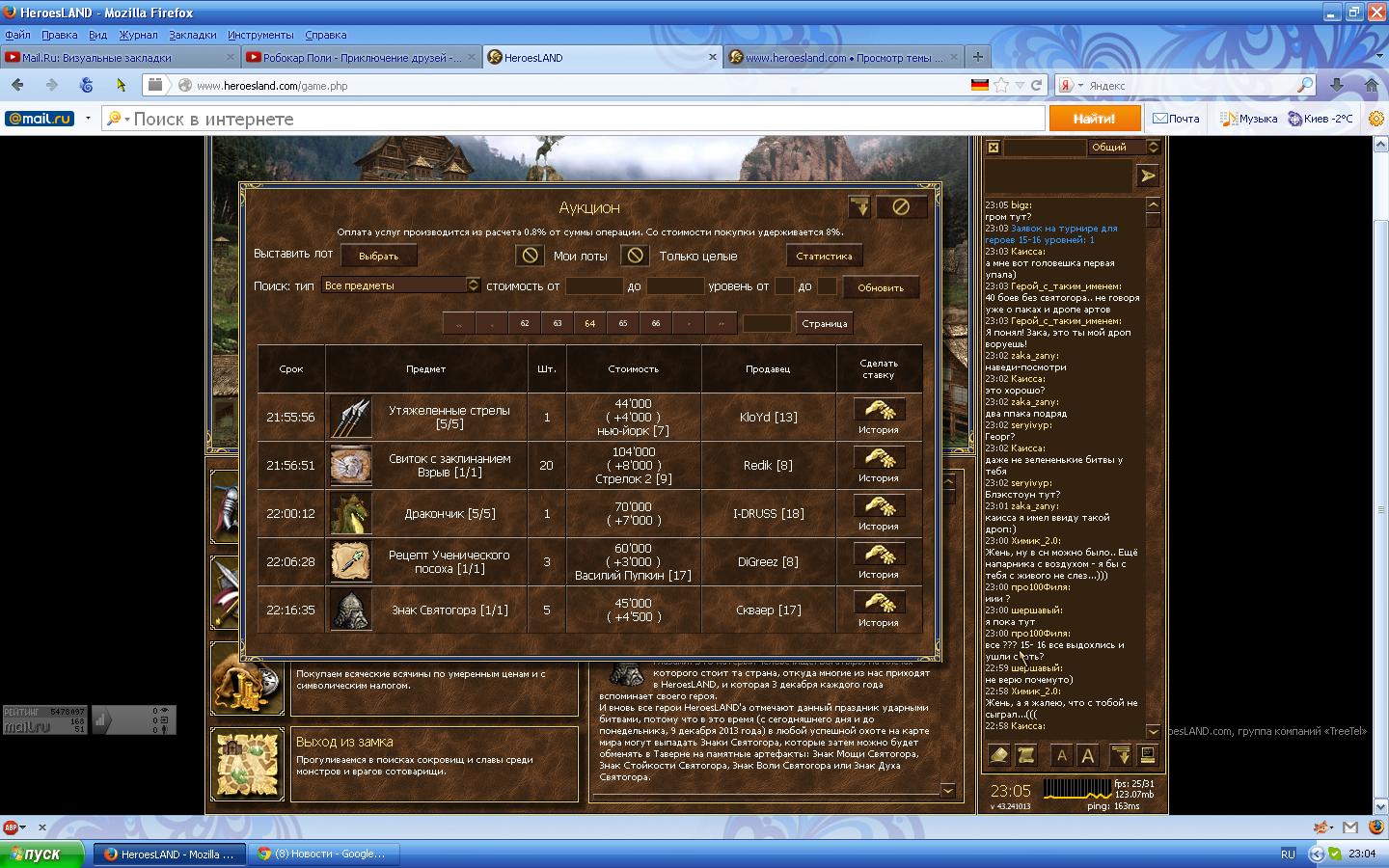Click the chat send arrow icon
The height and width of the screenshot is (868, 1389).
pos(1147,176)
